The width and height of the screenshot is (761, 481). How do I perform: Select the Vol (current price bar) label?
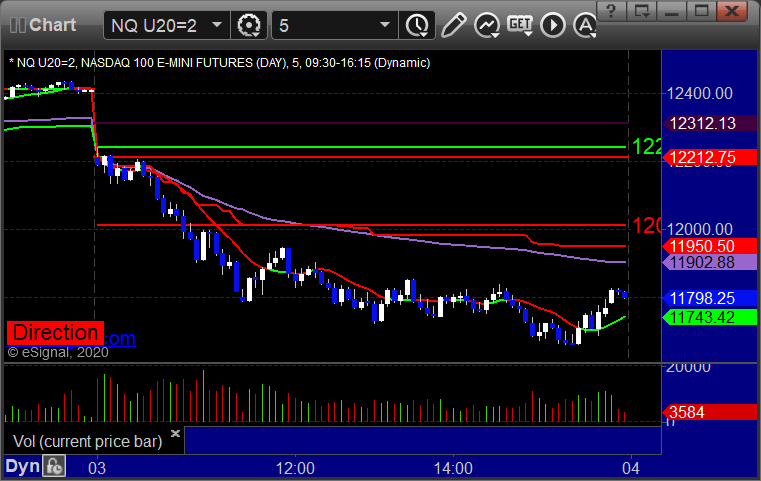(87, 441)
